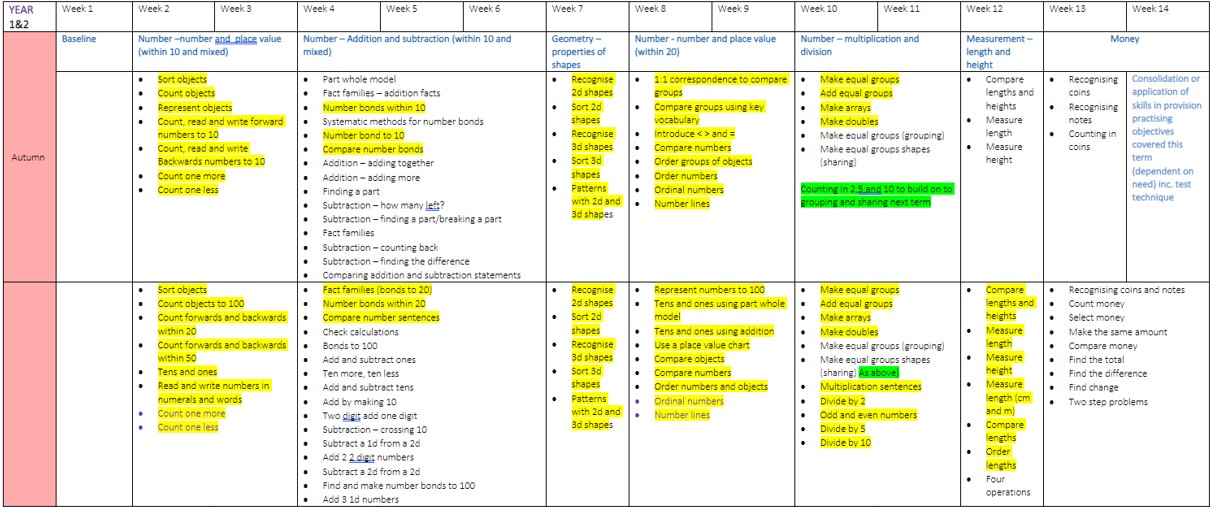The image size is (1210, 507).
Task: Select the 'Week 7' column header
Action: point(588,16)
